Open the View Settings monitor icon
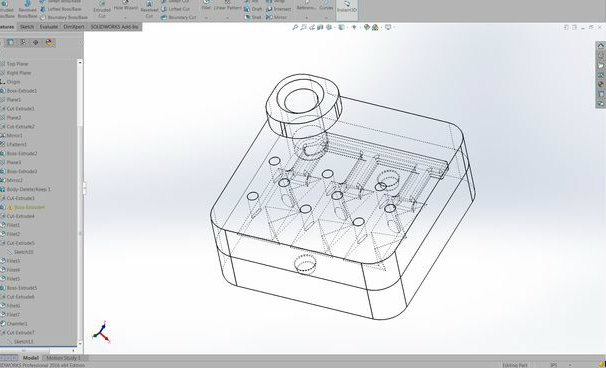The image size is (606, 368). tap(388, 27)
